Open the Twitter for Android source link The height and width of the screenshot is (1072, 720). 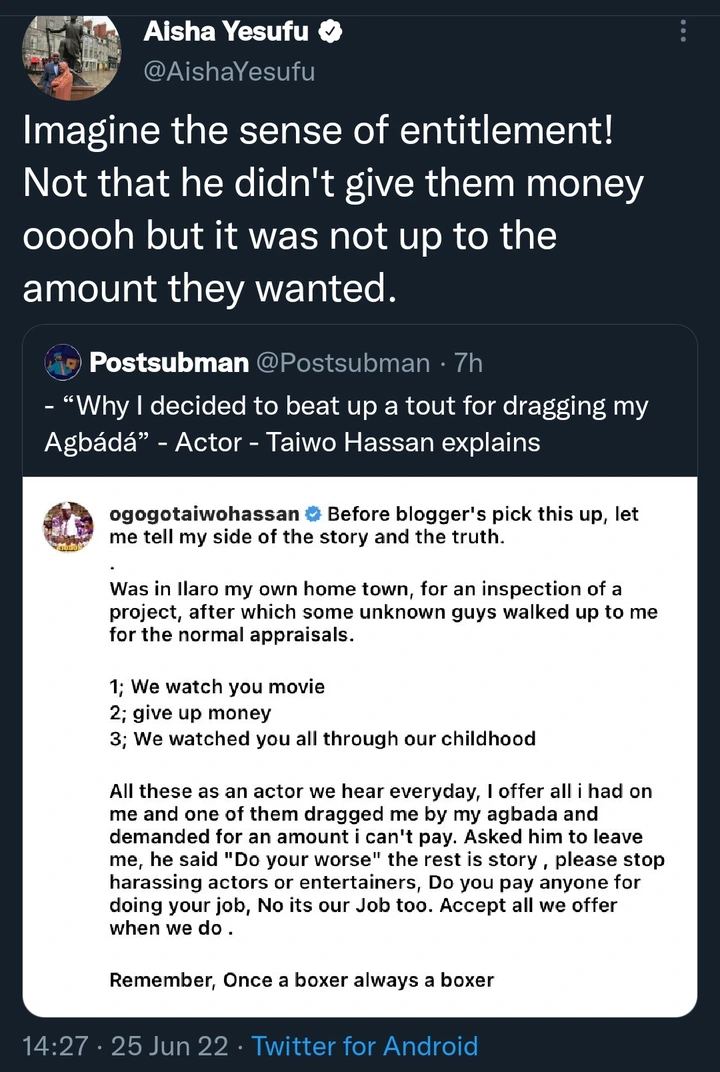[365, 1046]
